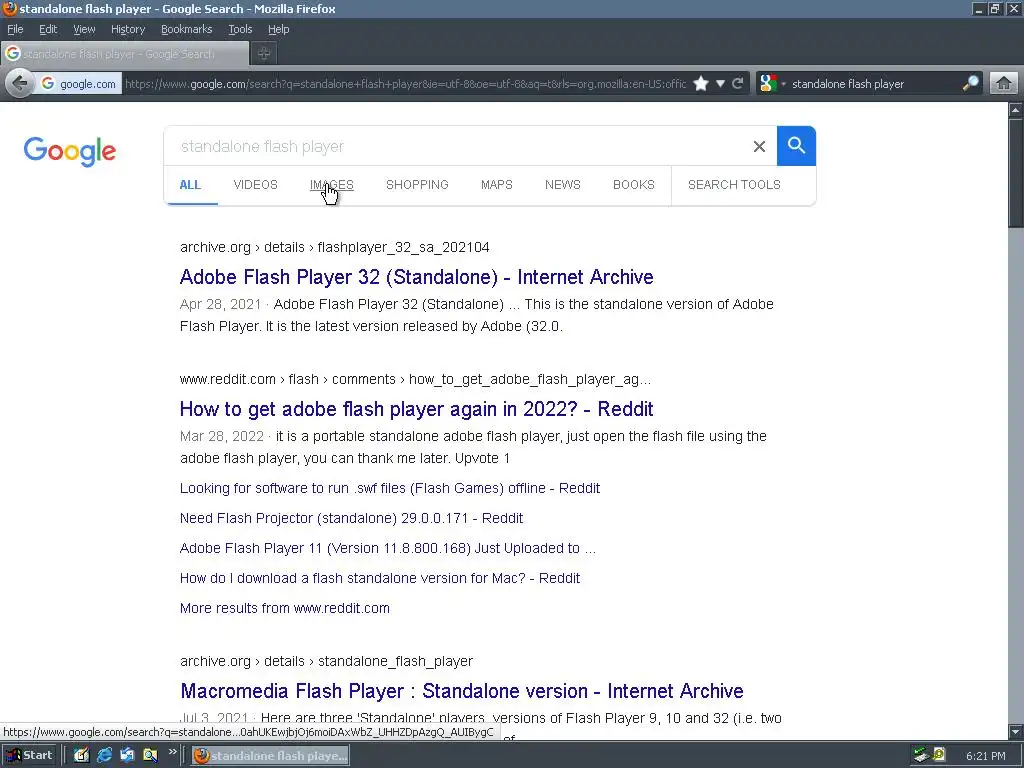Click the network tray icon
This screenshot has width=1024, height=768.
coord(921,755)
